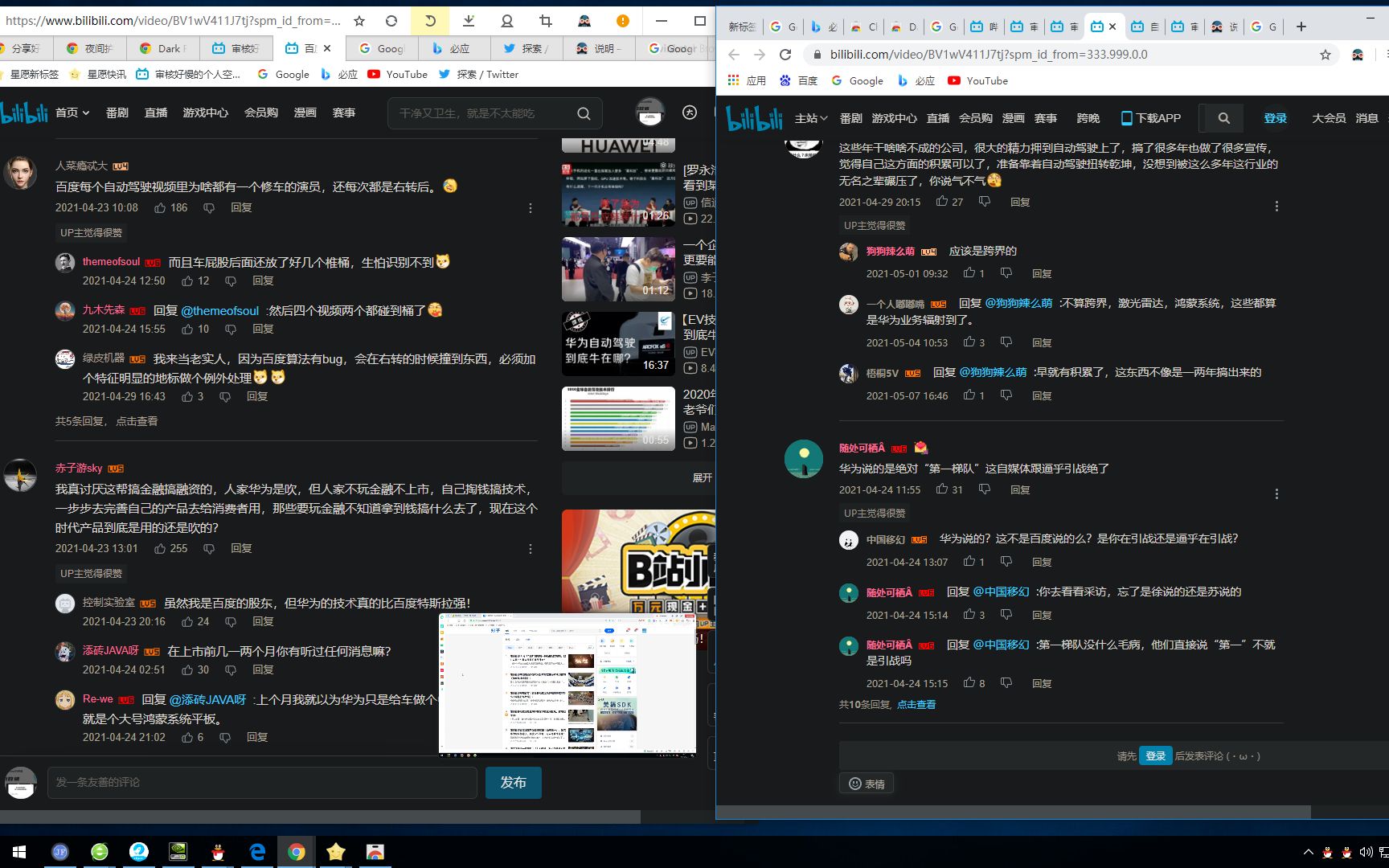
Task: Close the active 百 tab in left browser
Action: point(327,48)
